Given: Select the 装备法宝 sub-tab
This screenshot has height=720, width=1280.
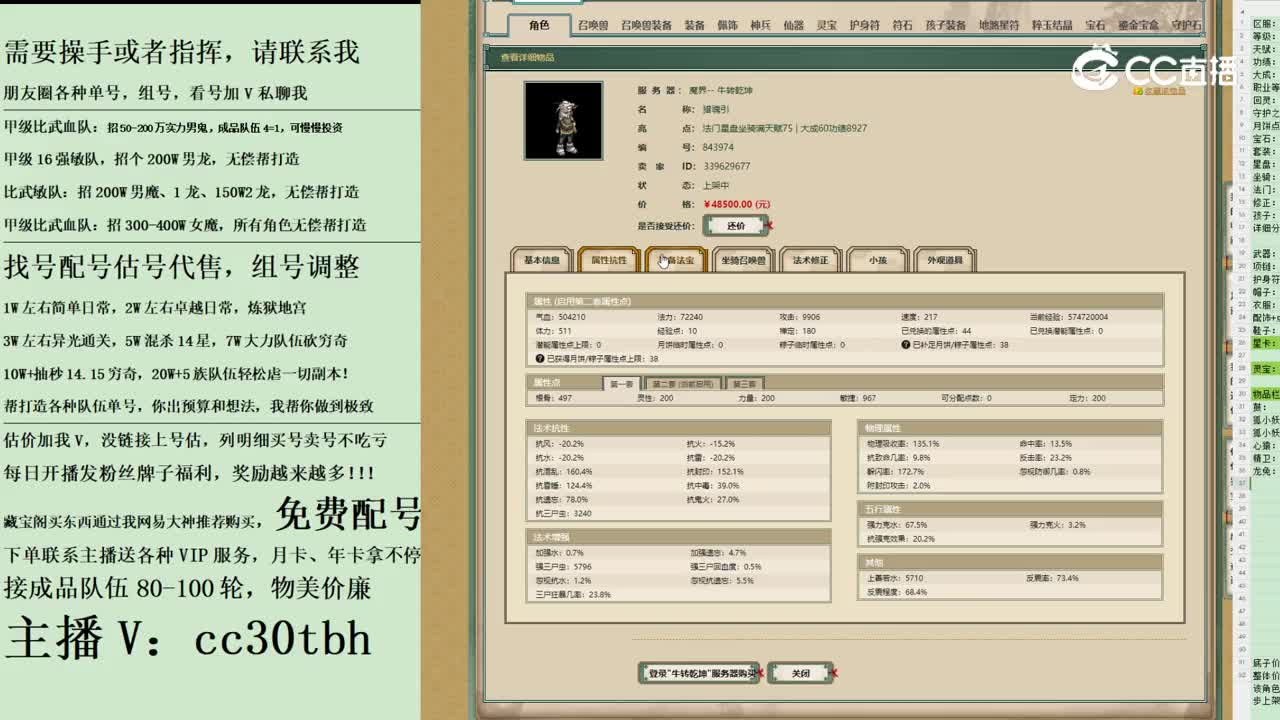Looking at the screenshot, I should click(x=676, y=260).
